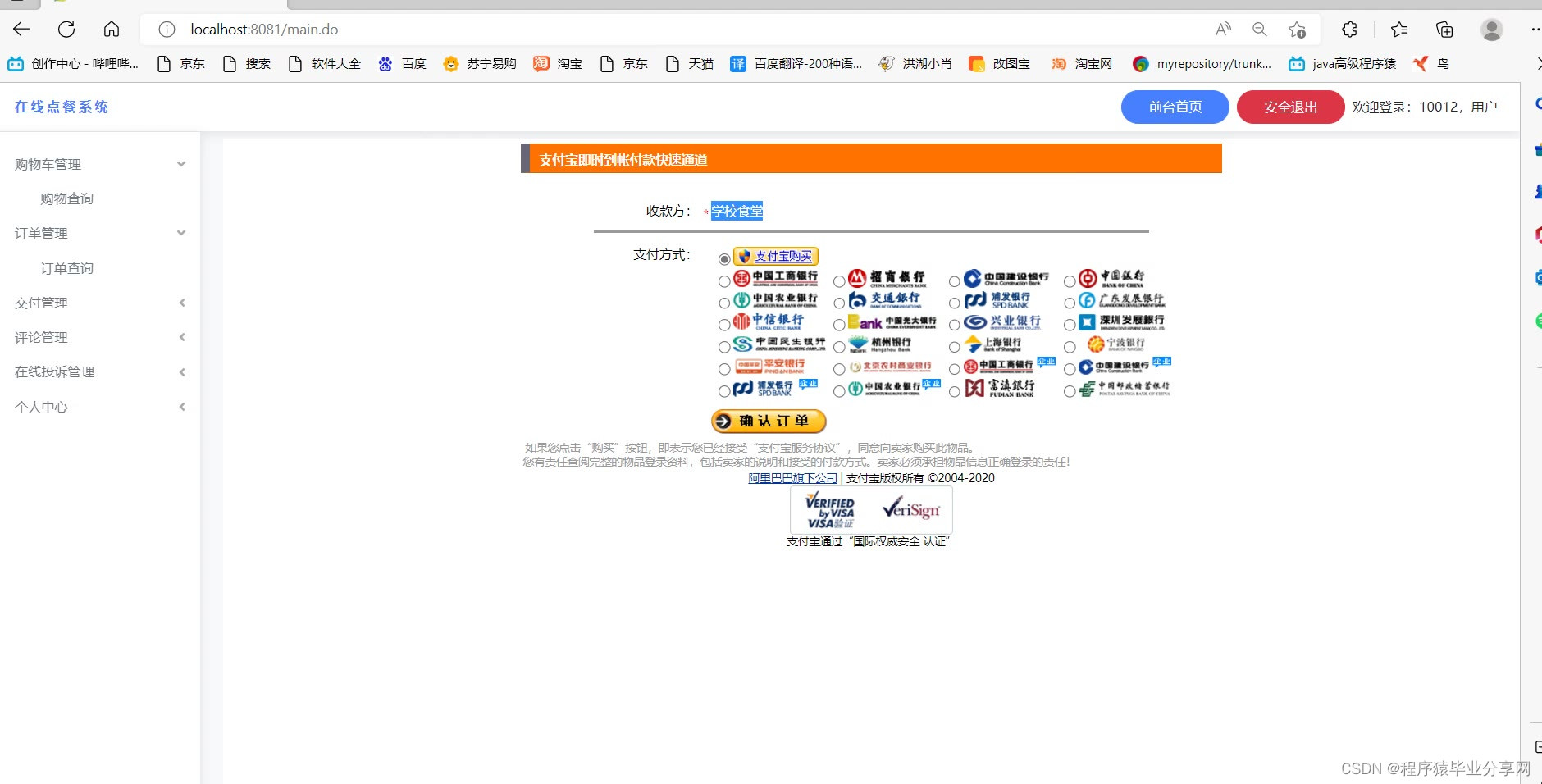Click the 中国光大银行 Everbright logo
This screenshot has width=1542, height=784.
coord(892,322)
